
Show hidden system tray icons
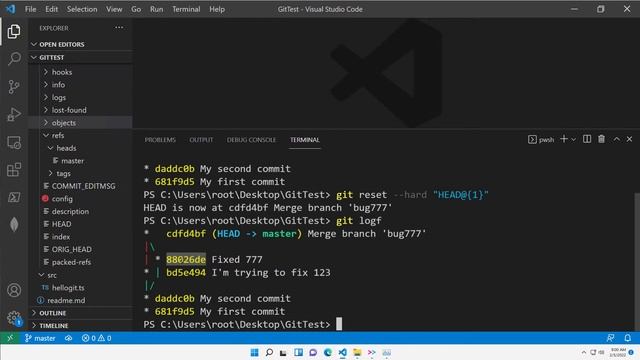(584, 352)
